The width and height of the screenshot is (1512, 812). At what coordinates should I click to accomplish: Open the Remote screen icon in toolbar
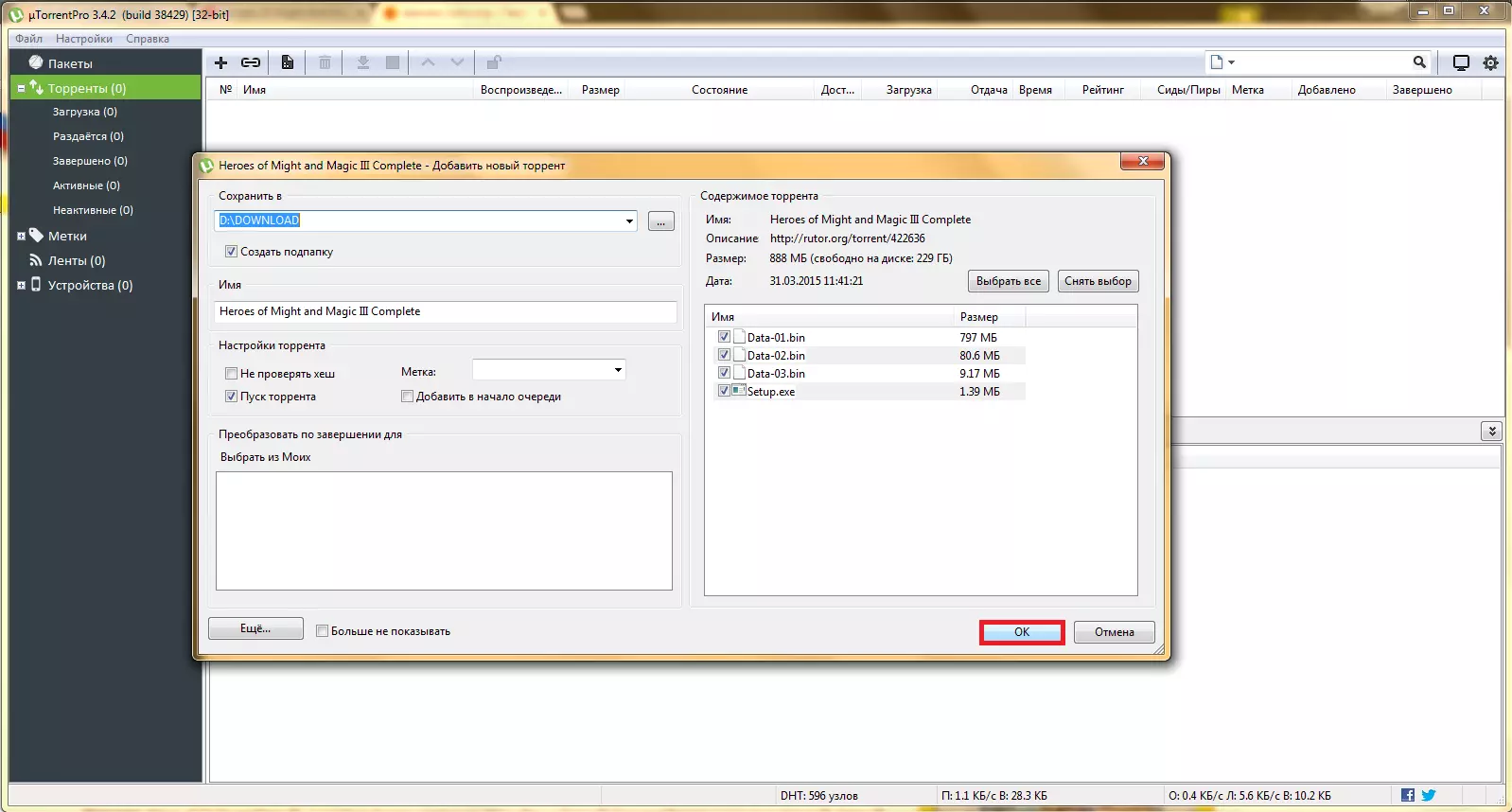tap(1461, 62)
